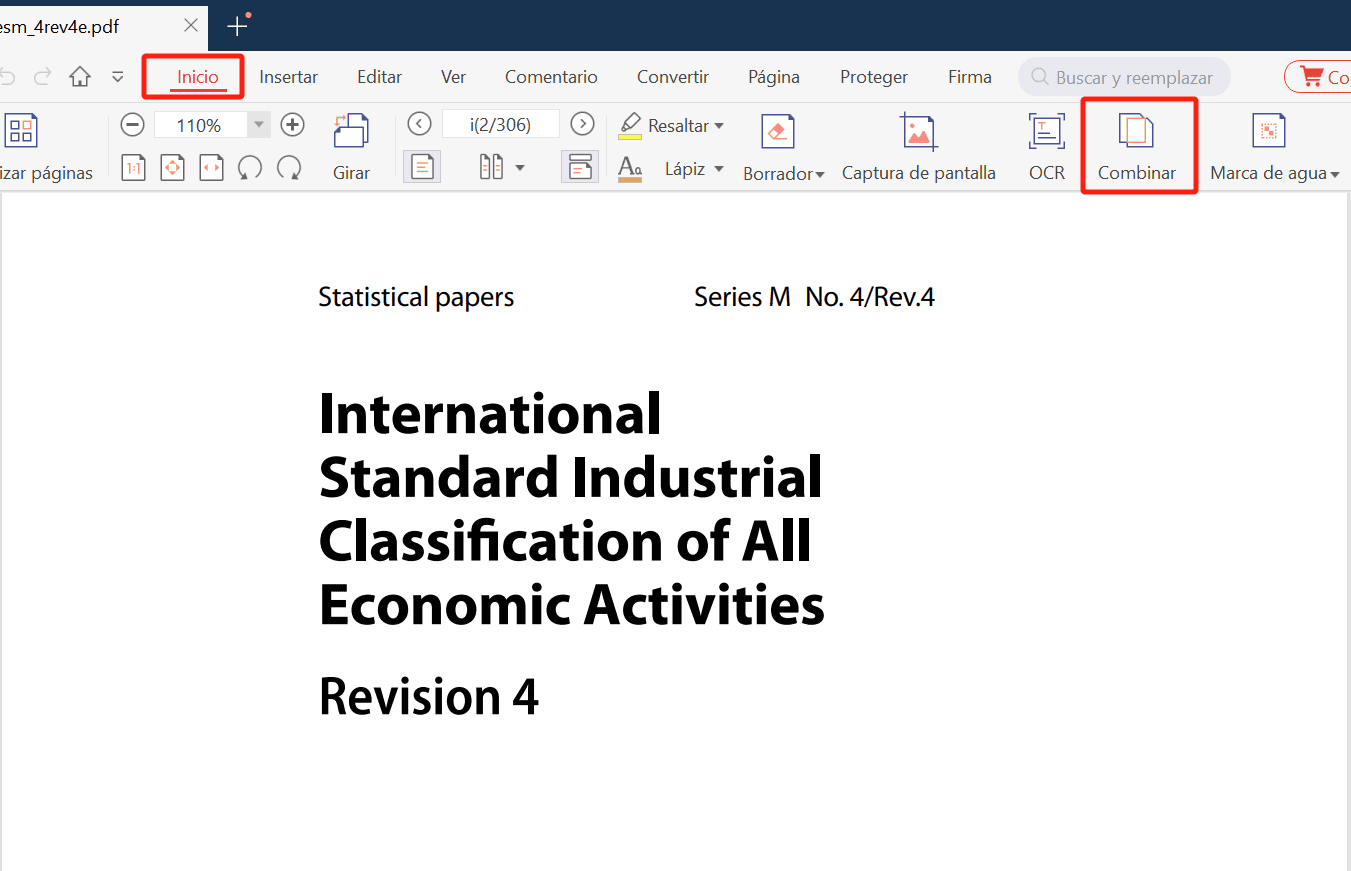Open a new tab with plus button
This screenshot has height=871, width=1351.
click(x=237, y=26)
